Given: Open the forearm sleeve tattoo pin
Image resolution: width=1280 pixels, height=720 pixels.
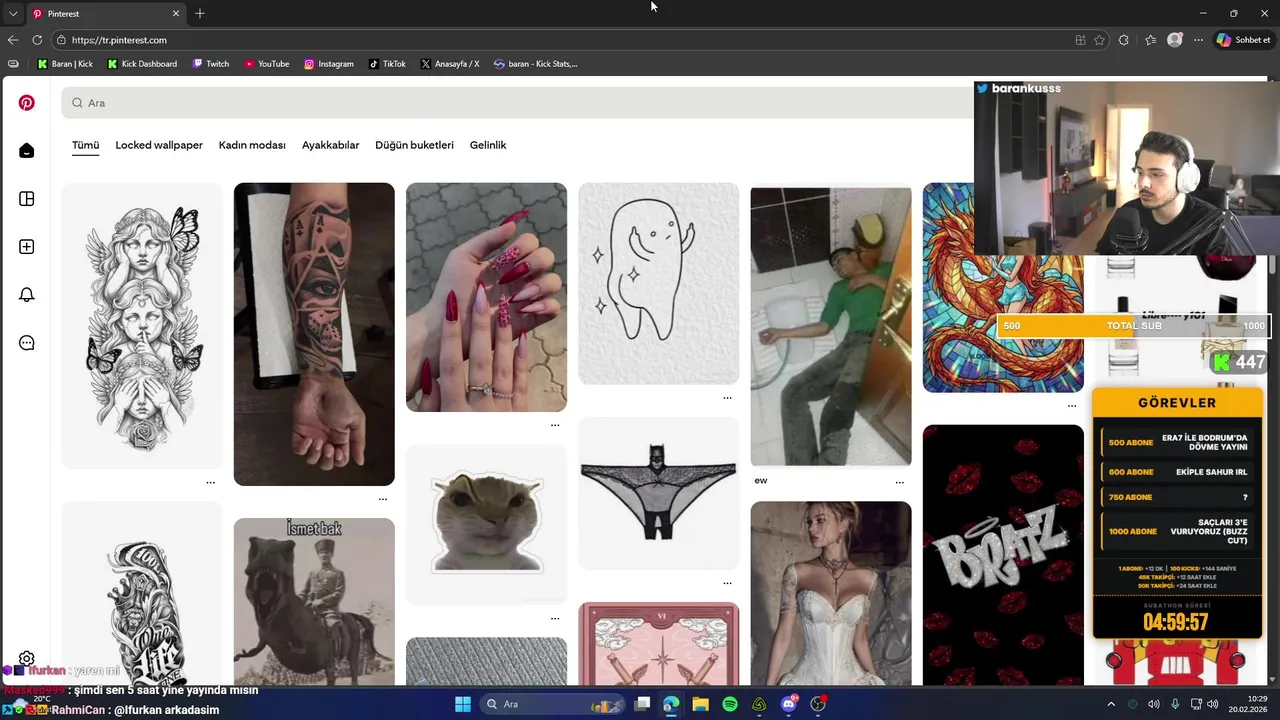Looking at the screenshot, I should tap(314, 334).
